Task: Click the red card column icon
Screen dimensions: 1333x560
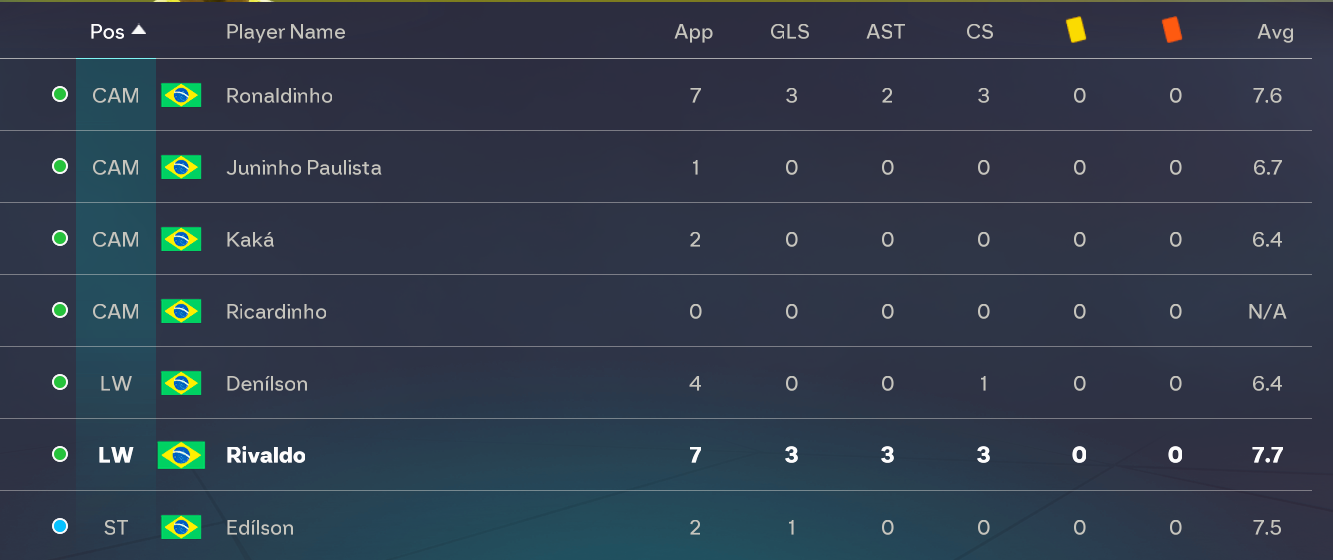Action: coord(1172,31)
